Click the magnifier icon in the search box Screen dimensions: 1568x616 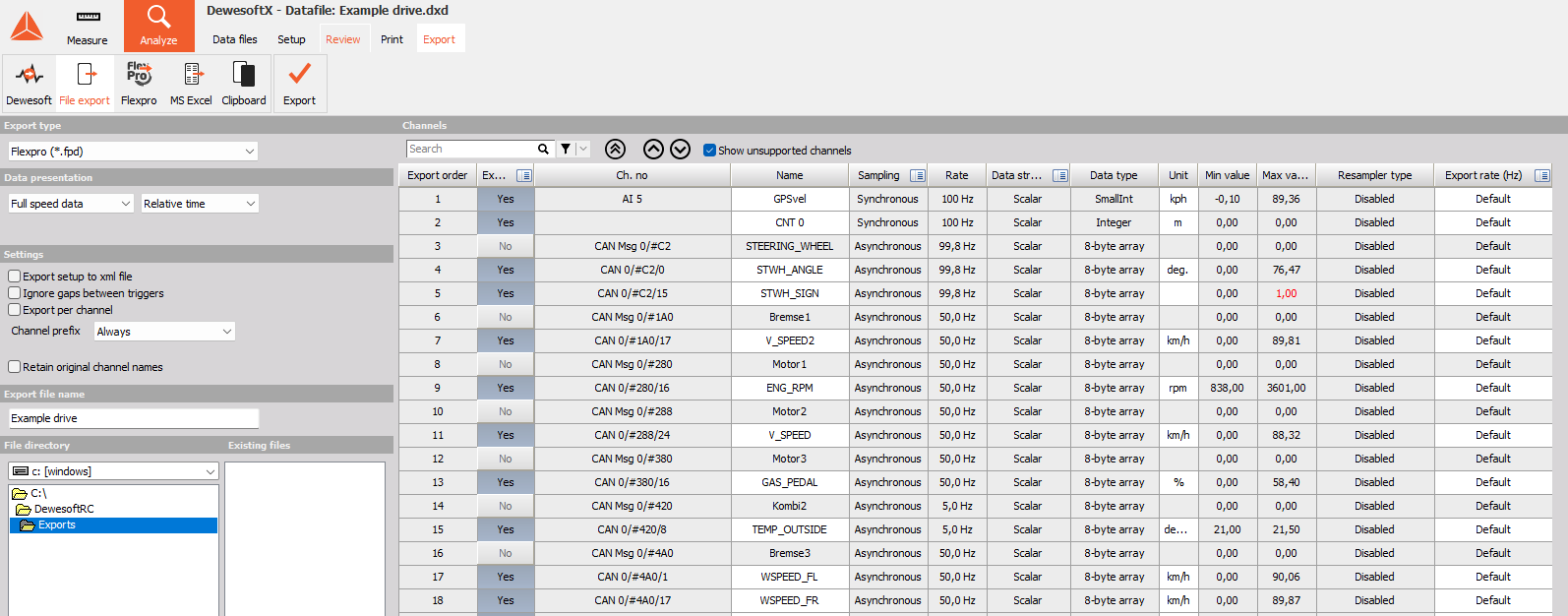pyautogui.click(x=543, y=149)
